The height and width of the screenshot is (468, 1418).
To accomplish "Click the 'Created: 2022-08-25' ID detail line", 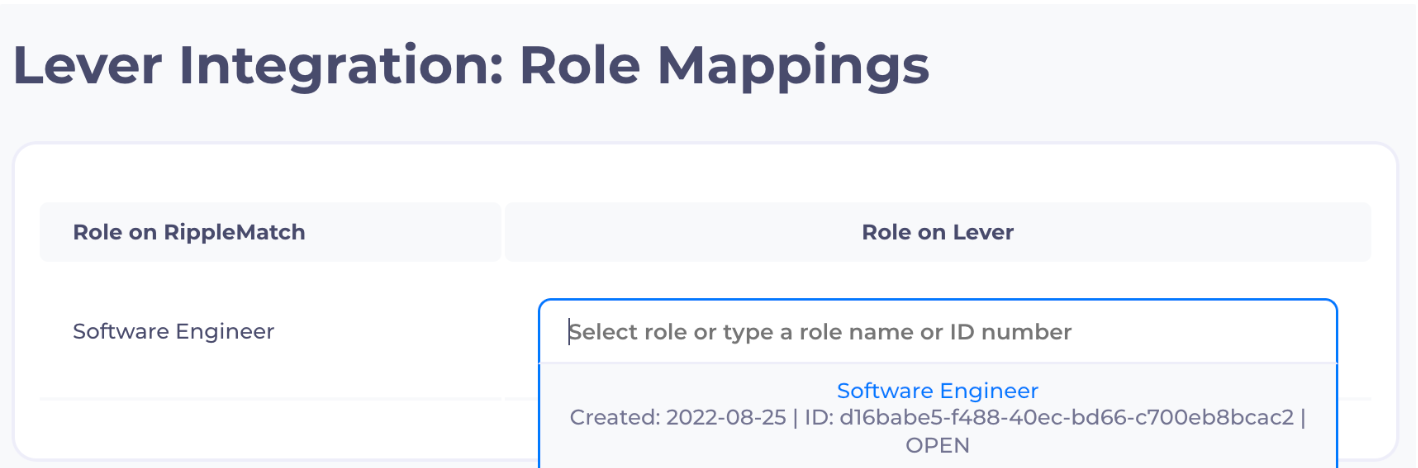I will (x=937, y=417).
